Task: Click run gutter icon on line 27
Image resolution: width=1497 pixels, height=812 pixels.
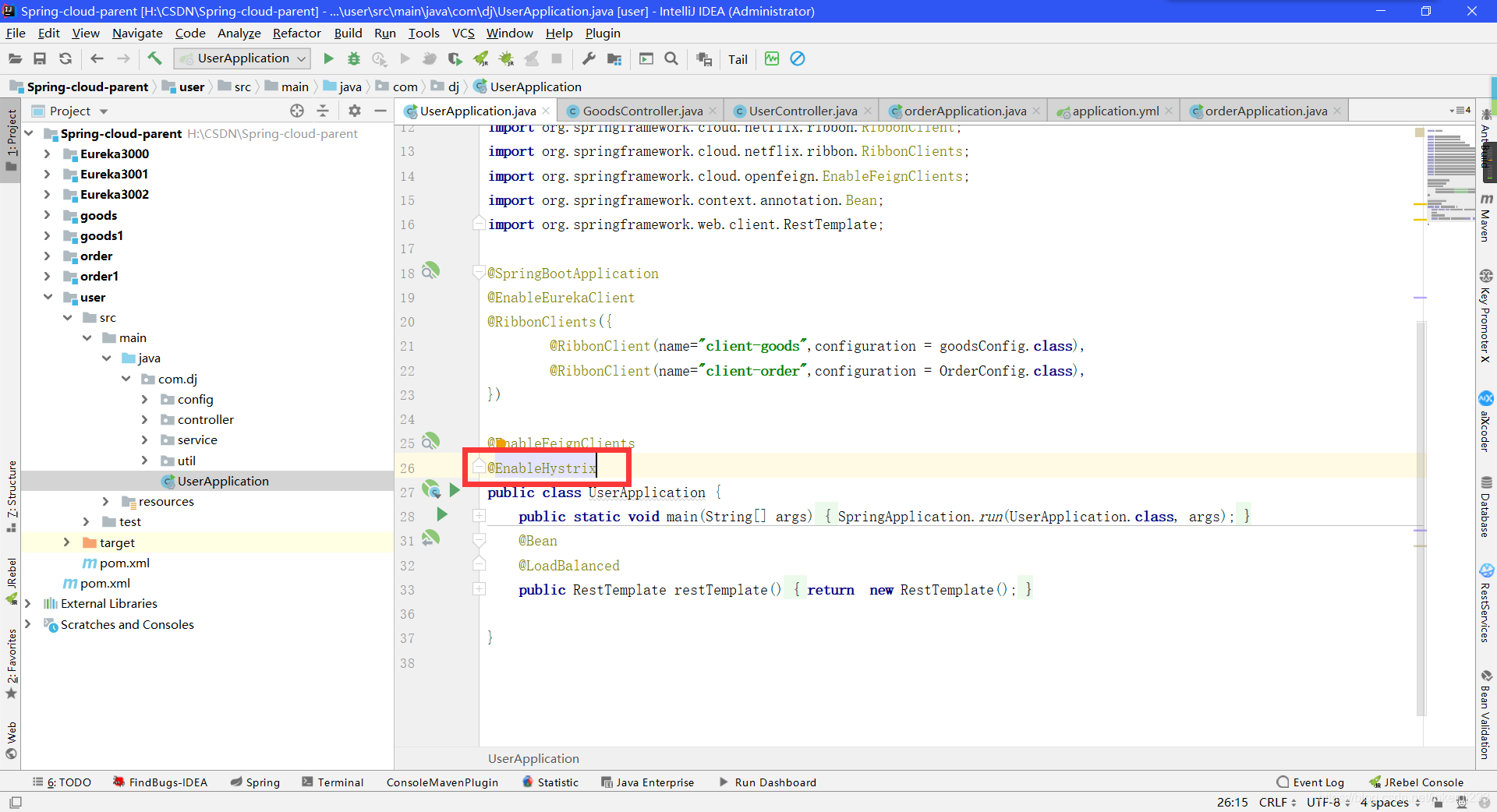Action: pos(455,490)
